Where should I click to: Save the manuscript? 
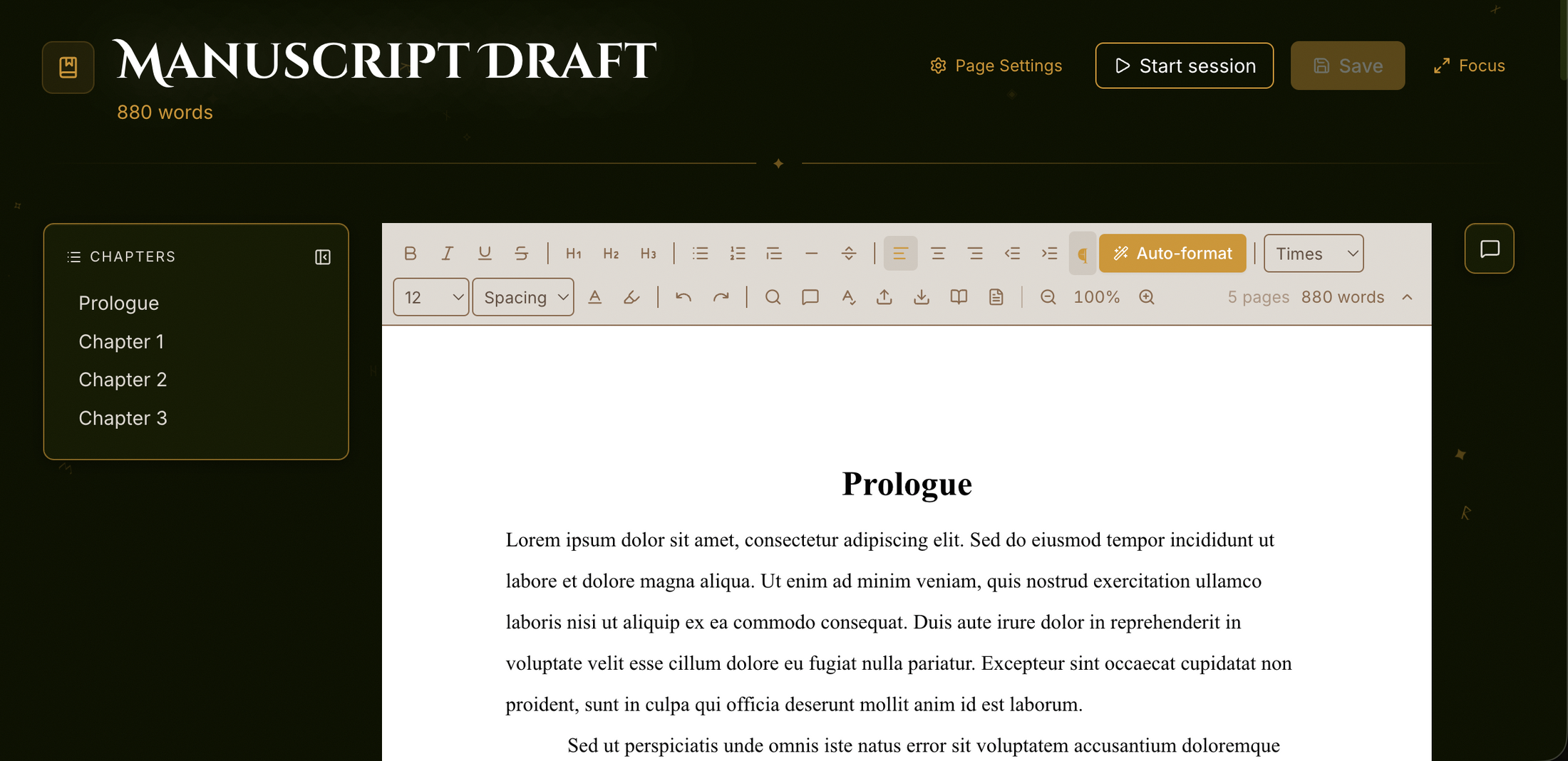[1348, 66]
